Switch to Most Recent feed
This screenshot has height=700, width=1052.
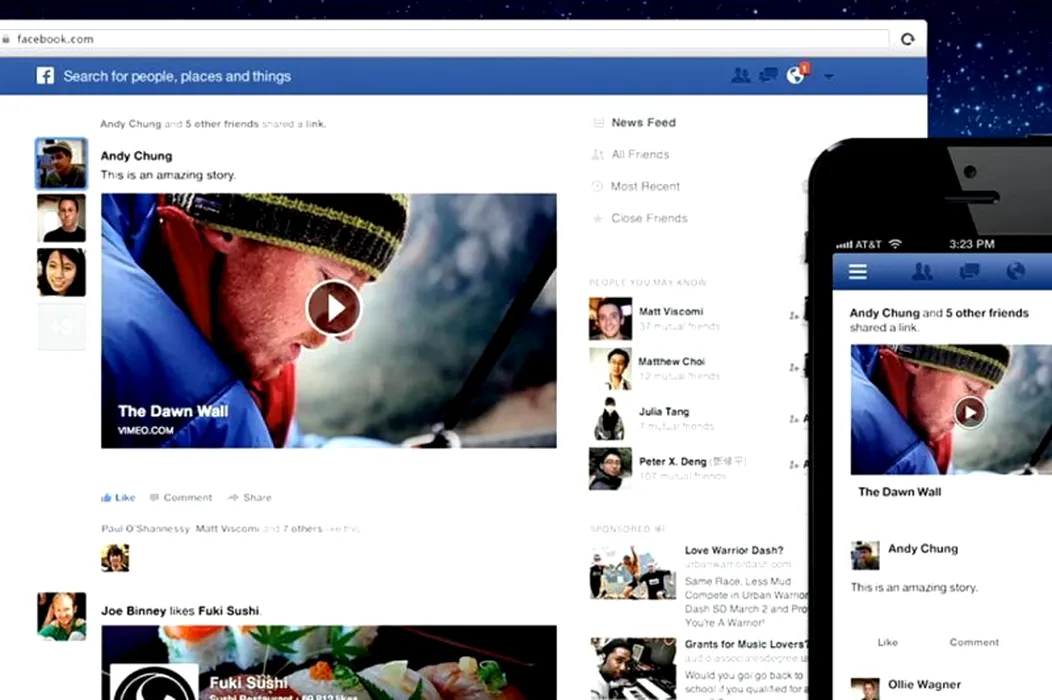[x=645, y=187]
